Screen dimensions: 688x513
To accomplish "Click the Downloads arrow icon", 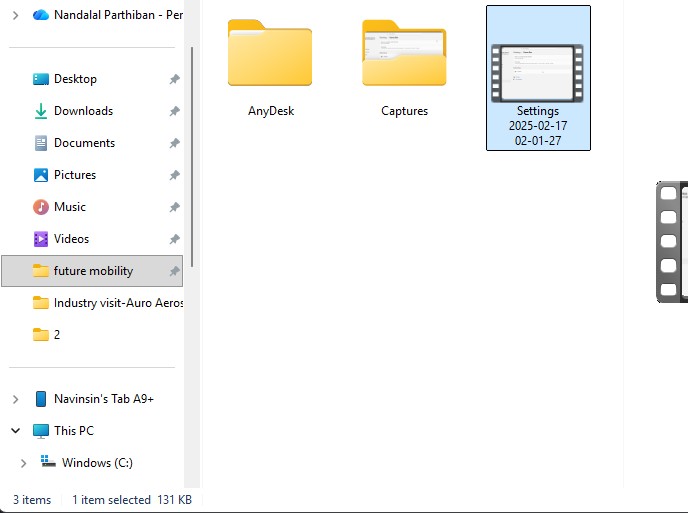I will click(x=41, y=111).
